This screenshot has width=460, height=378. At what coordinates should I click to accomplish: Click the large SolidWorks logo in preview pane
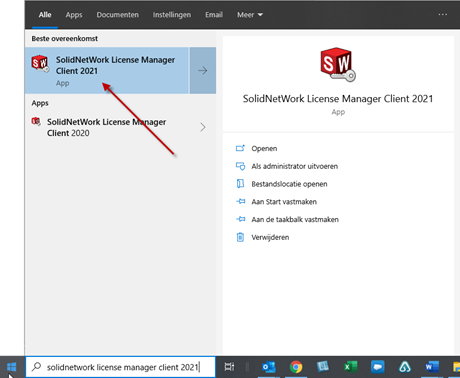click(x=338, y=64)
